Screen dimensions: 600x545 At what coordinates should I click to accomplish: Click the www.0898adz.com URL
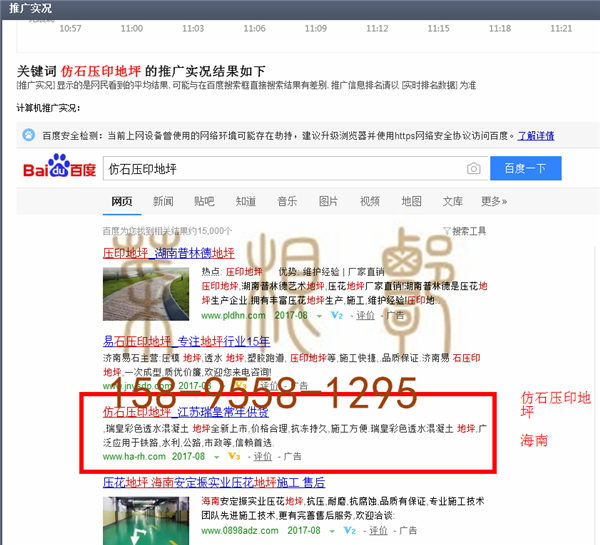pyautogui.click(x=240, y=531)
